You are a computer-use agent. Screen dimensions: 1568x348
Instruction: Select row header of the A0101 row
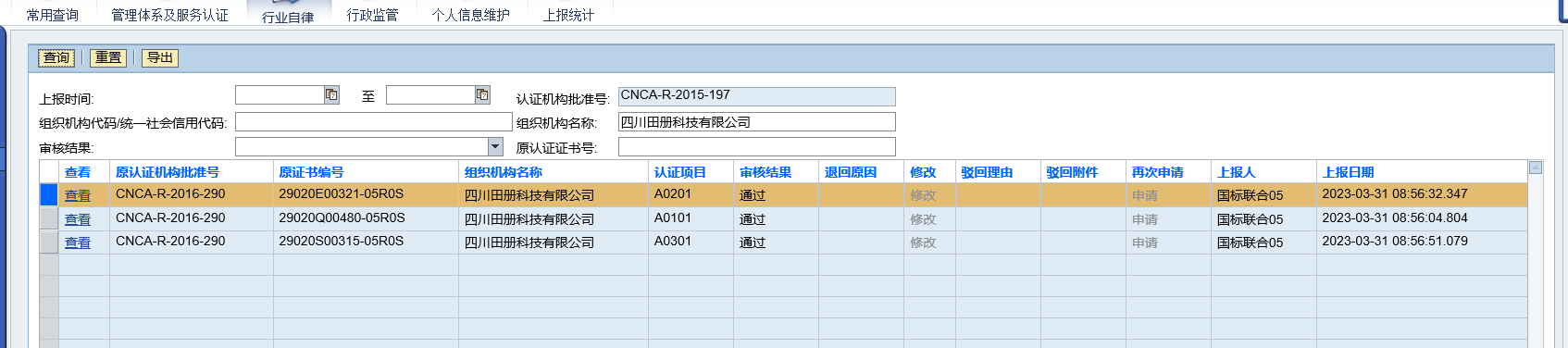tap(49, 218)
